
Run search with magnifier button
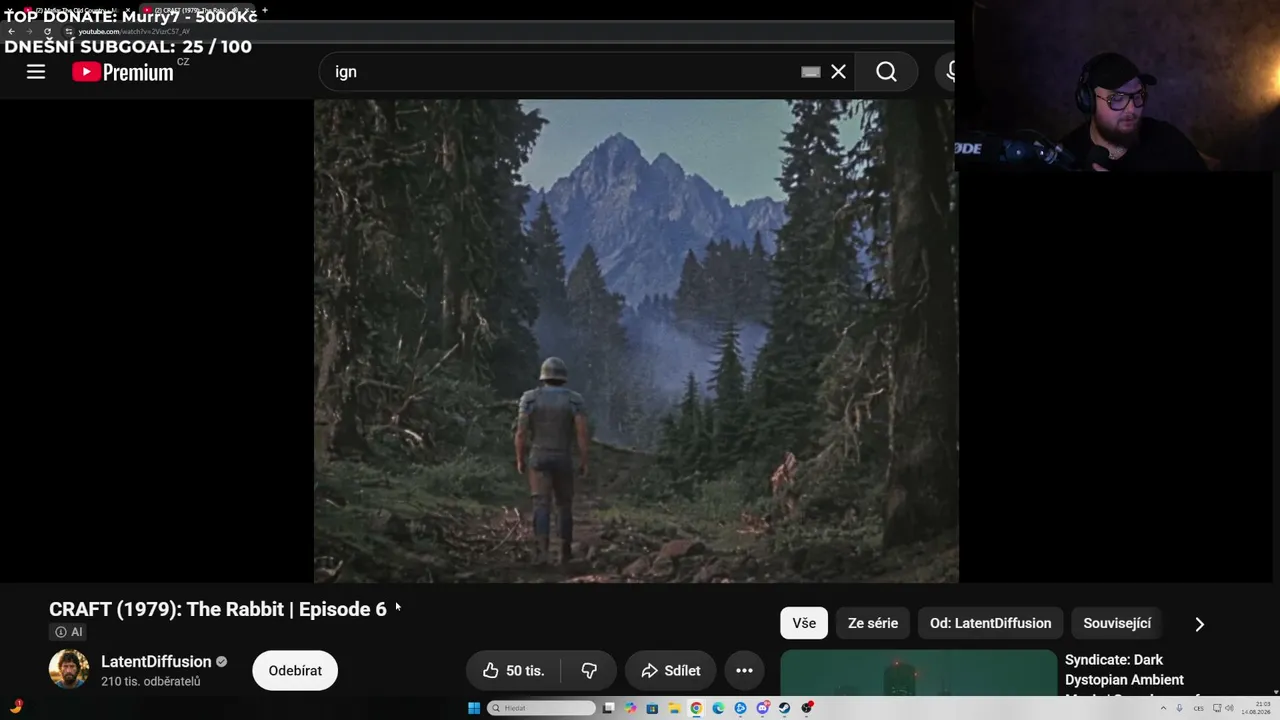pos(886,72)
